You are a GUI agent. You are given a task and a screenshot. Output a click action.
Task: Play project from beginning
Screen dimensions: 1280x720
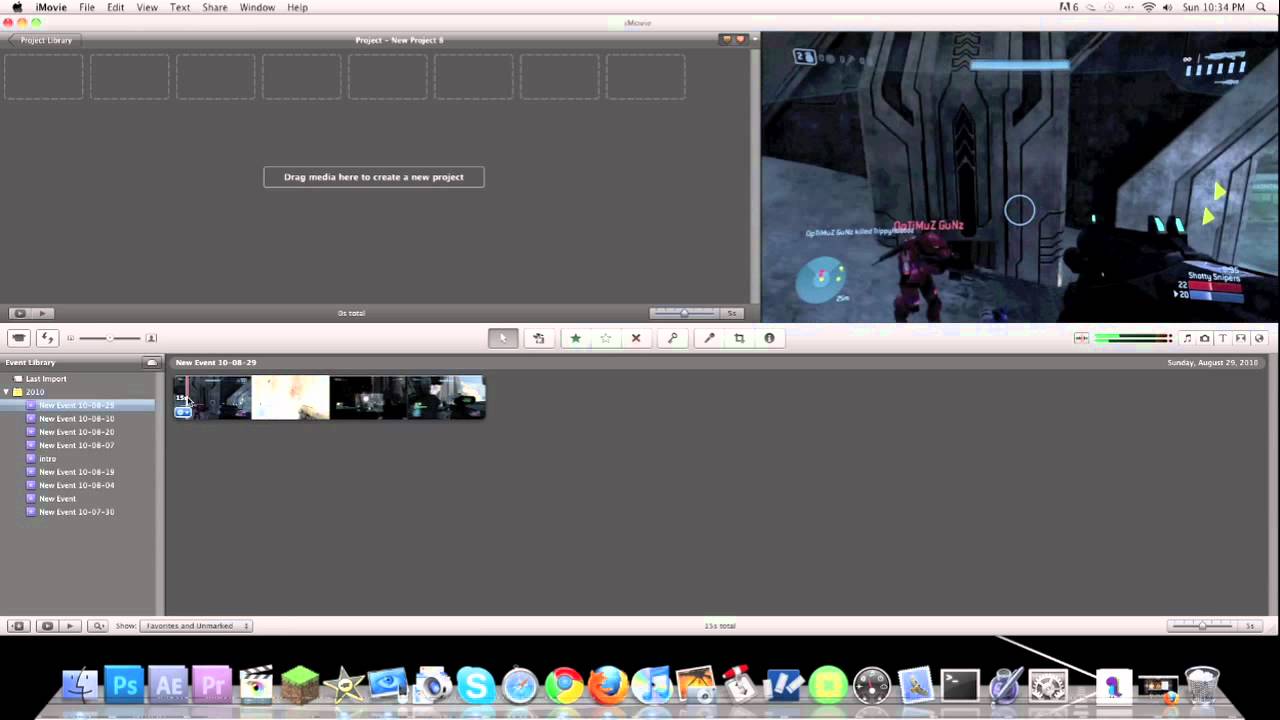coord(42,313)
